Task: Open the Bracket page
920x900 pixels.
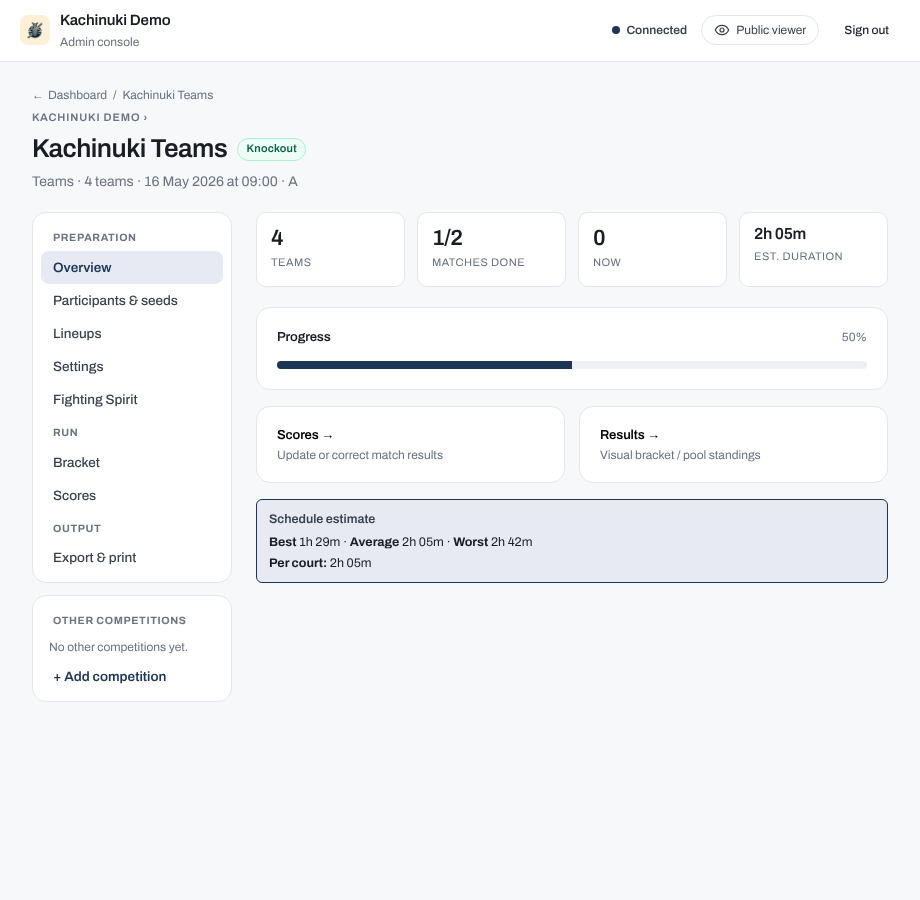Action: tap(132, 462)
